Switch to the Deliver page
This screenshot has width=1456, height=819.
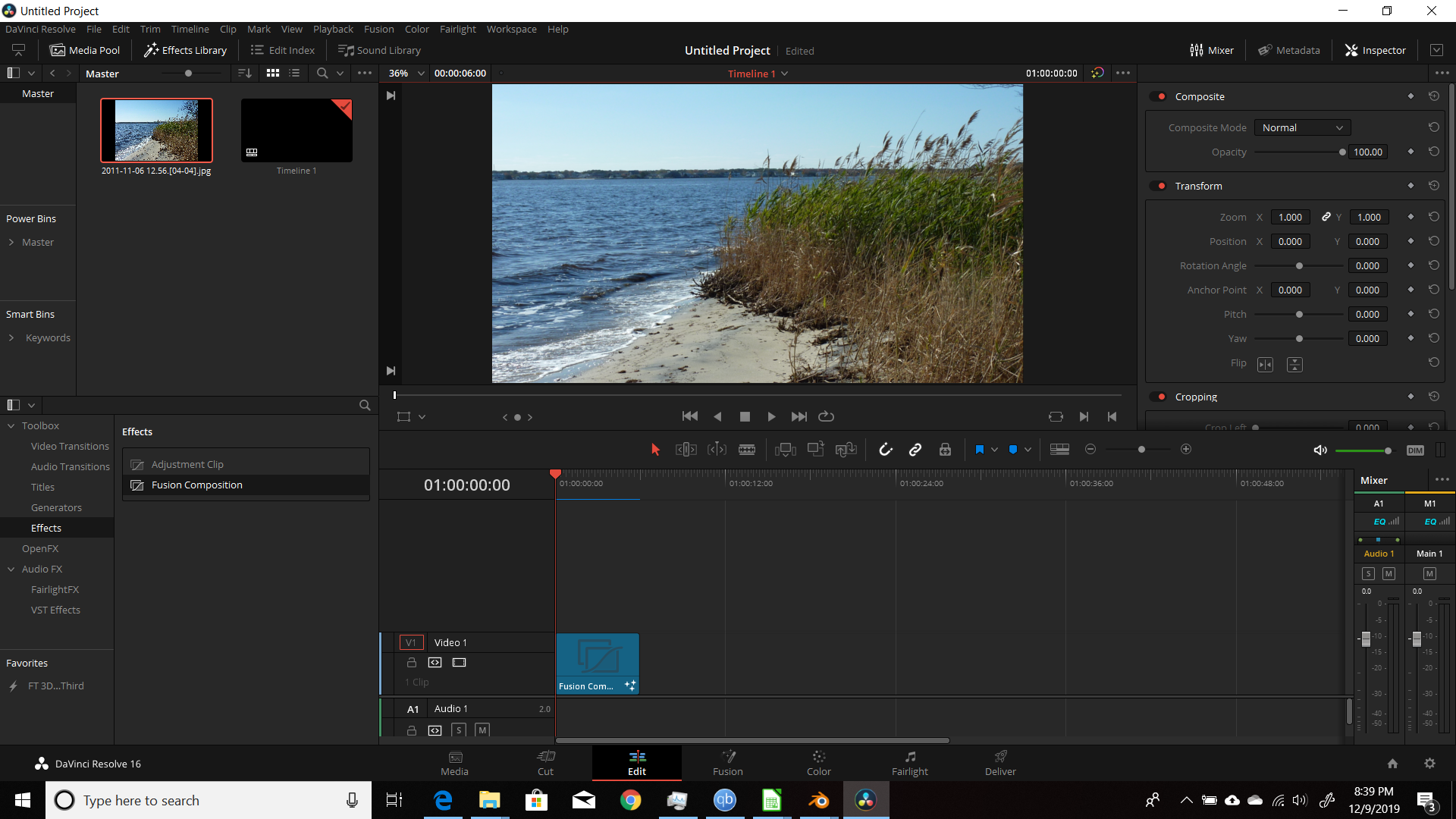coord(1000,763)
